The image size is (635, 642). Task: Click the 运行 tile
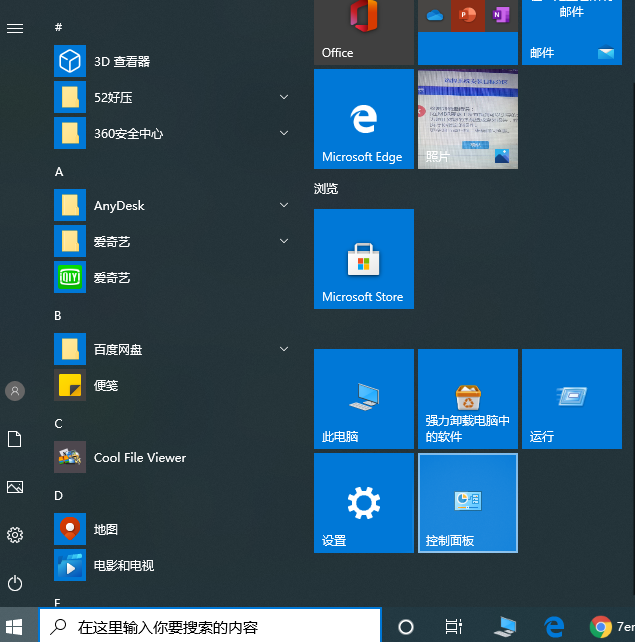(x=571, y=399)
